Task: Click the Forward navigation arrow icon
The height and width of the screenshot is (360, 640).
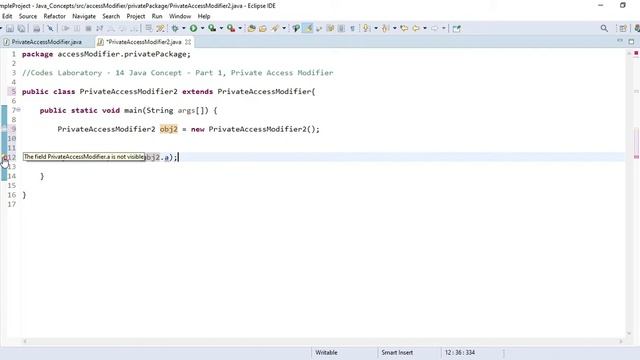Action: pos(435,29)
